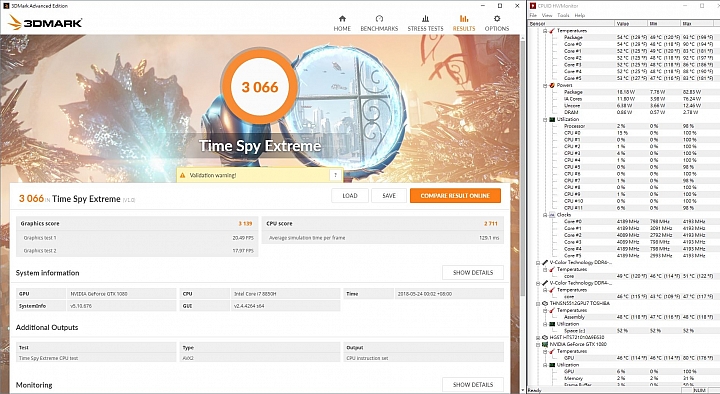Click the Powers flame icon
Viewport: 720px width, 394px height.
coord(552,85)
